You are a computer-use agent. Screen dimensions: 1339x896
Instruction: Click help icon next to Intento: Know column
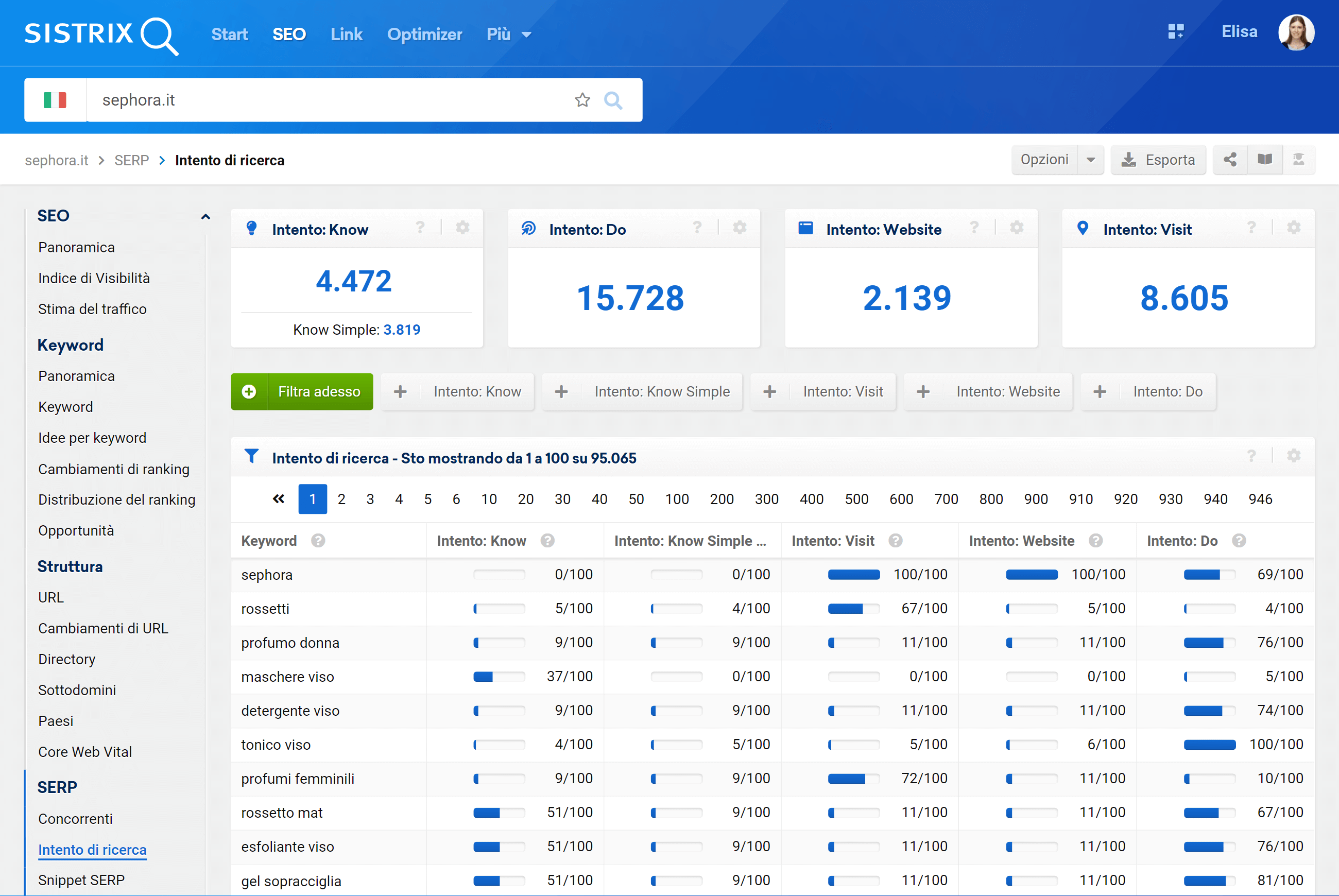pos(547,541)
